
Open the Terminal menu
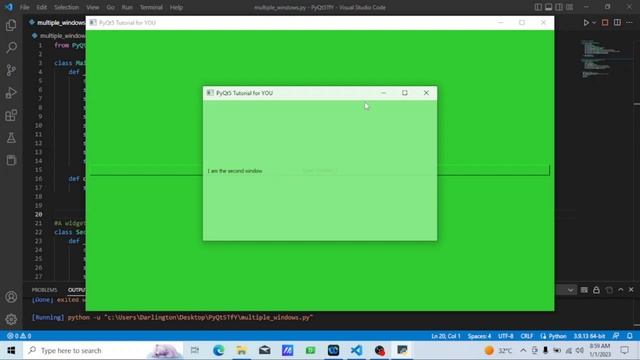pyautogui.click(x=151, y=7)
